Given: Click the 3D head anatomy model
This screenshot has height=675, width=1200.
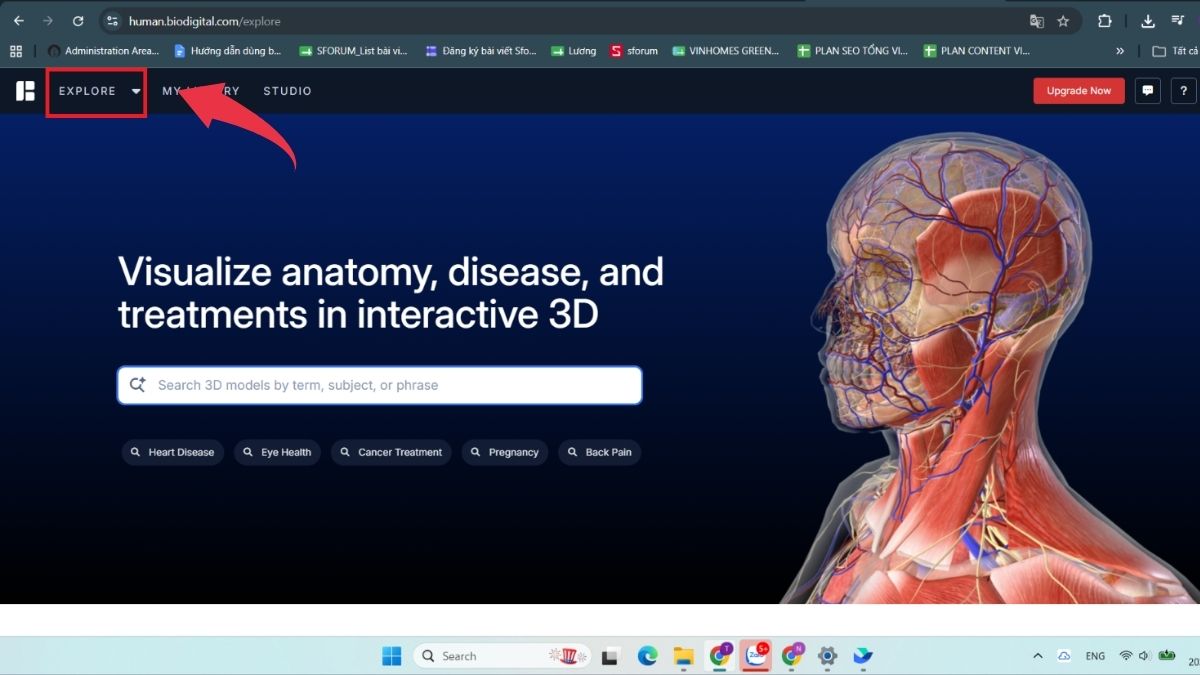Looking at the screenshot, I should [960, 370].
